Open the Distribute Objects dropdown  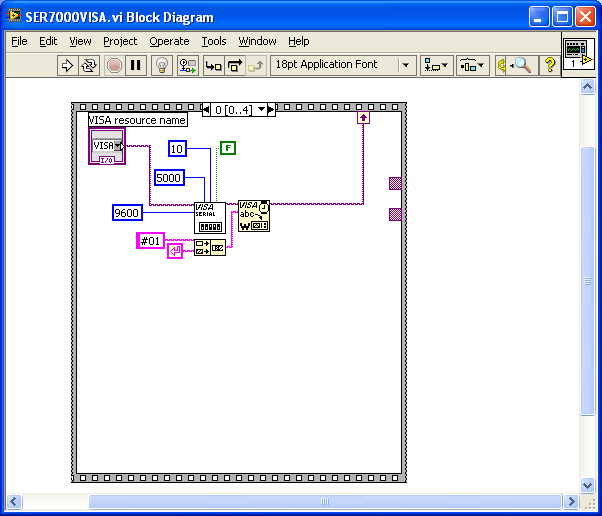click(x=472, y=66)
